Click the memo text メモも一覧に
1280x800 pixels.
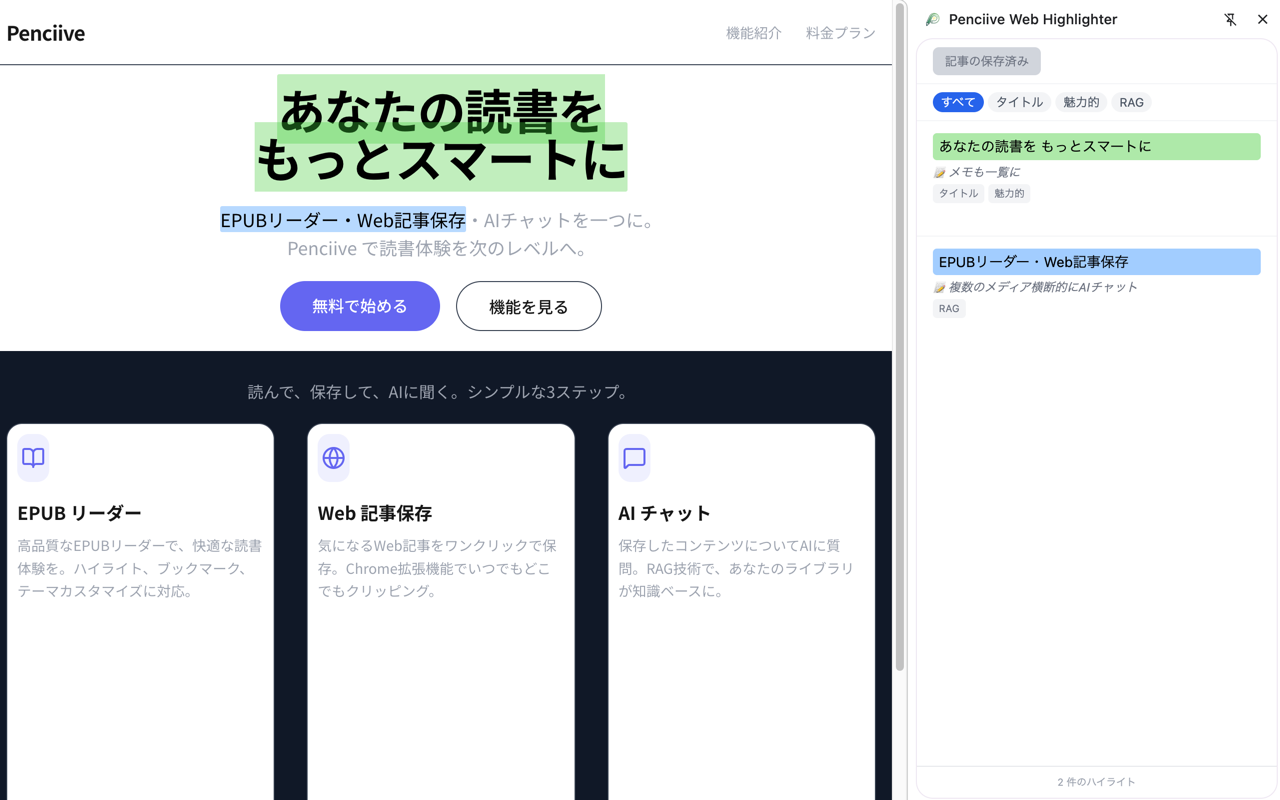[x=984, y=172]
